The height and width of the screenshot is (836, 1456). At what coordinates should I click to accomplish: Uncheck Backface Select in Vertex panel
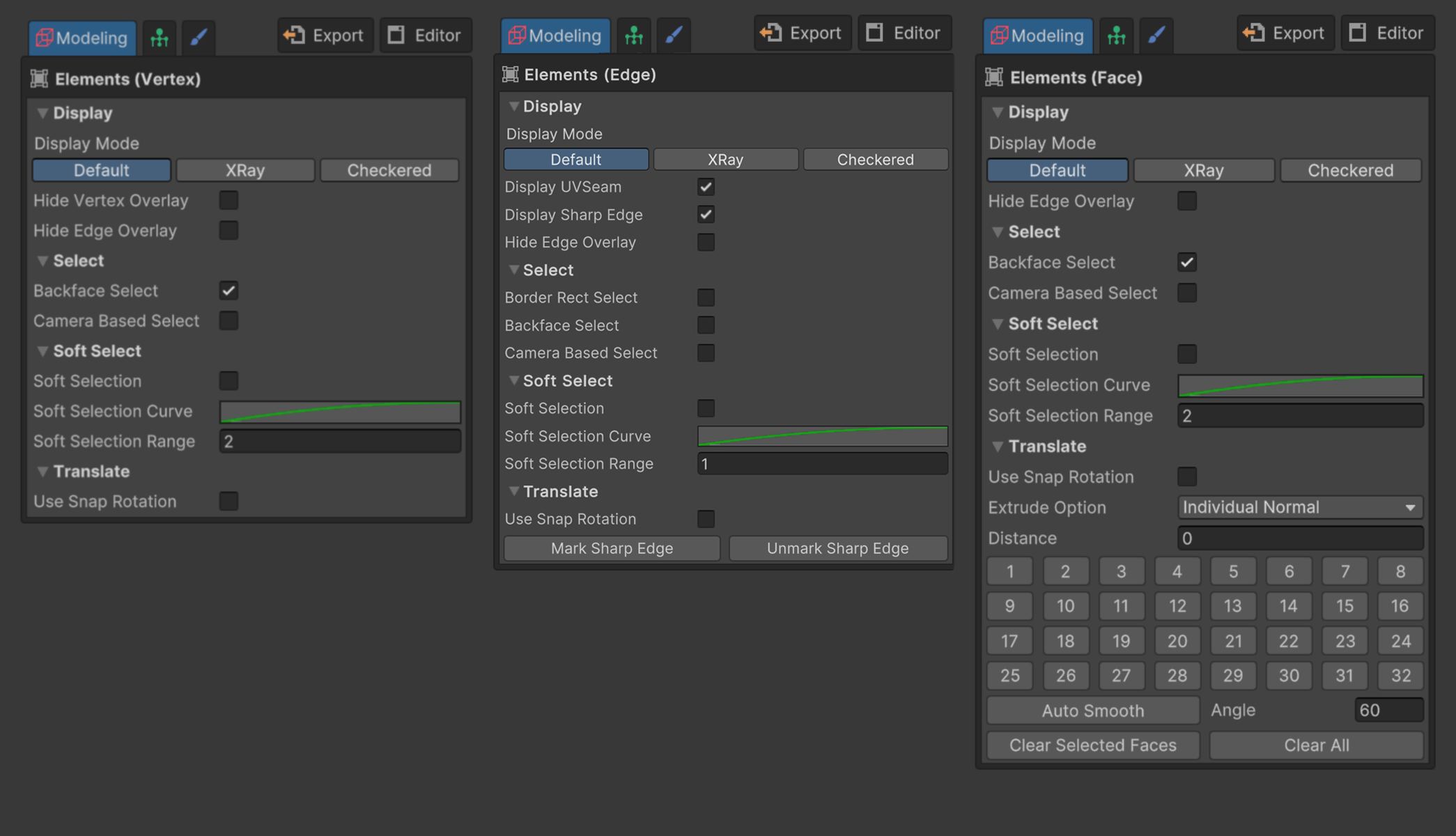point(229,291)
